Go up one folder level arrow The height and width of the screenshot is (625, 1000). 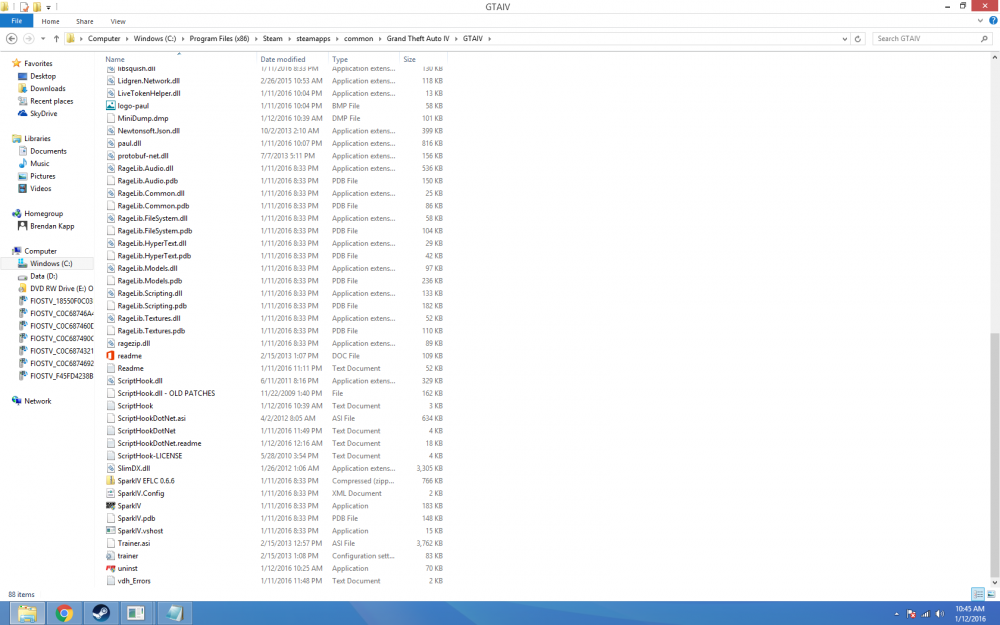pyautogui.click(x=56, y=39)
